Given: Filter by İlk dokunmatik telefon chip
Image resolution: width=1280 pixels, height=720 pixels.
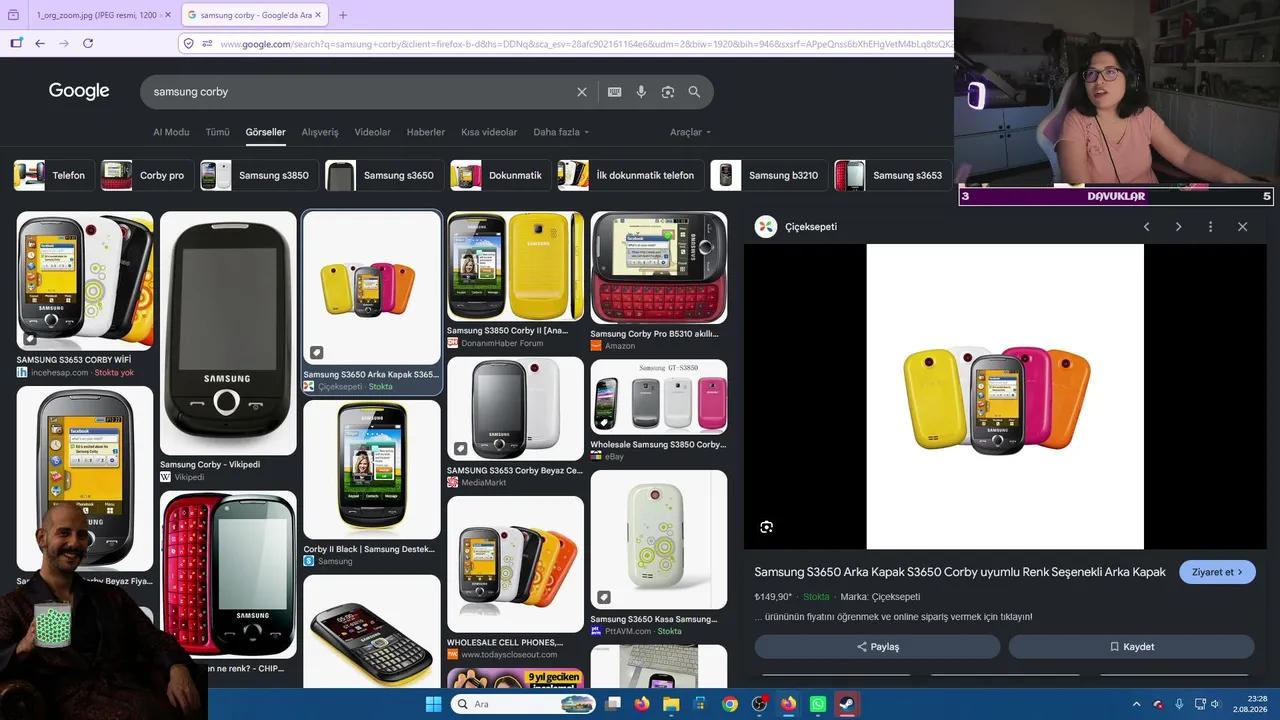Looking at the screenshot, I should point(630,175).
